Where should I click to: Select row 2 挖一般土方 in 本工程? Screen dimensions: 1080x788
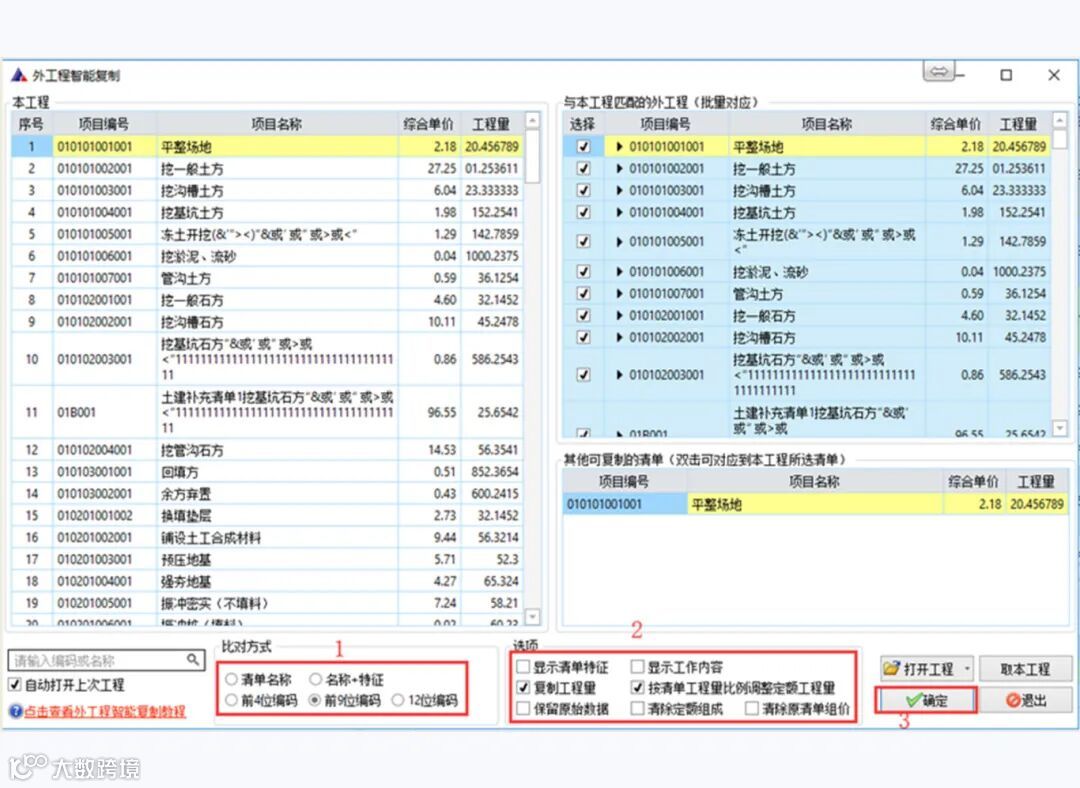267,169
